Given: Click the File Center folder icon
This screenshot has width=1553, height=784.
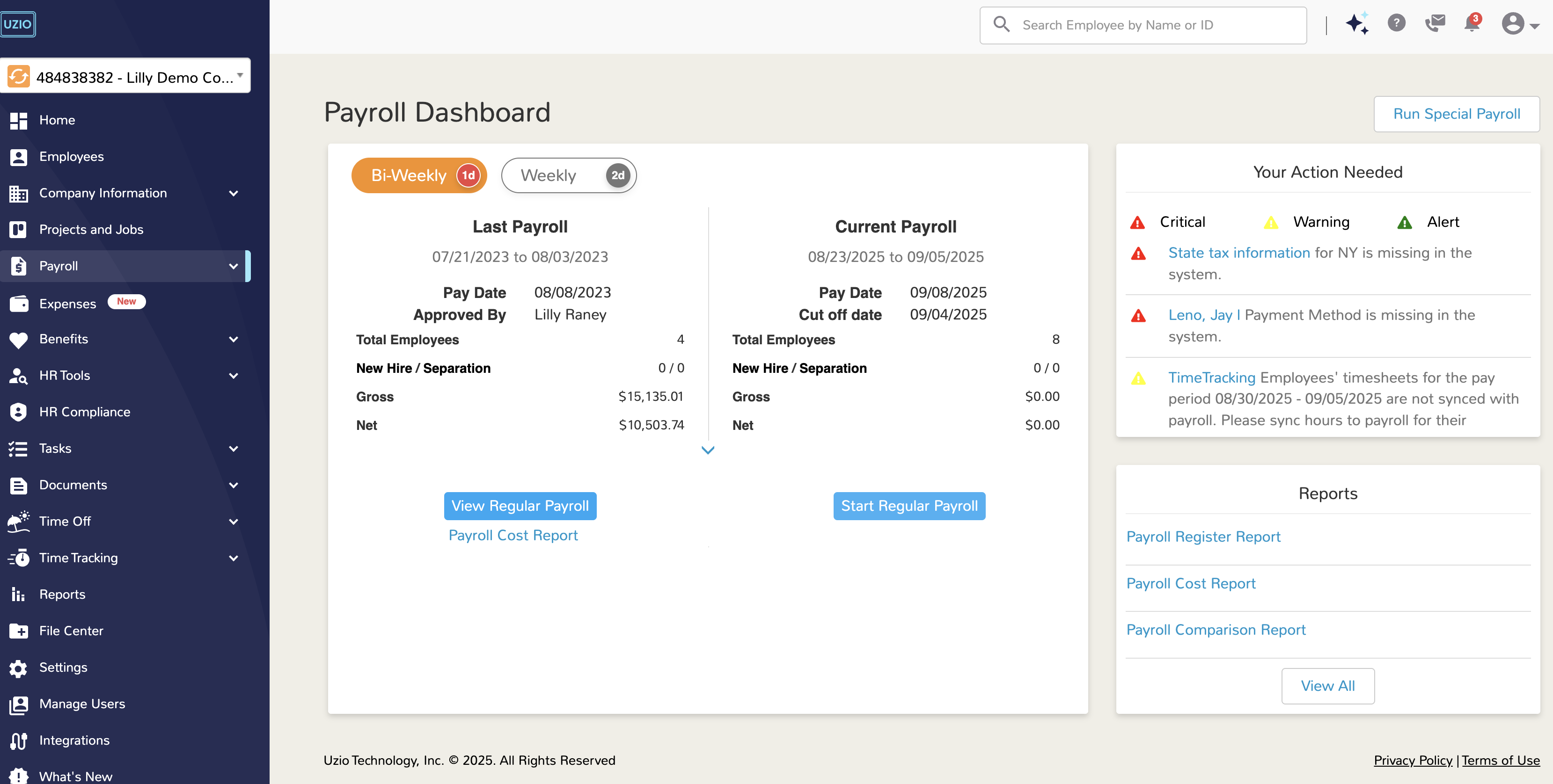Looking at the screenshot, I should pyautogui.click(x=19, y=631).
